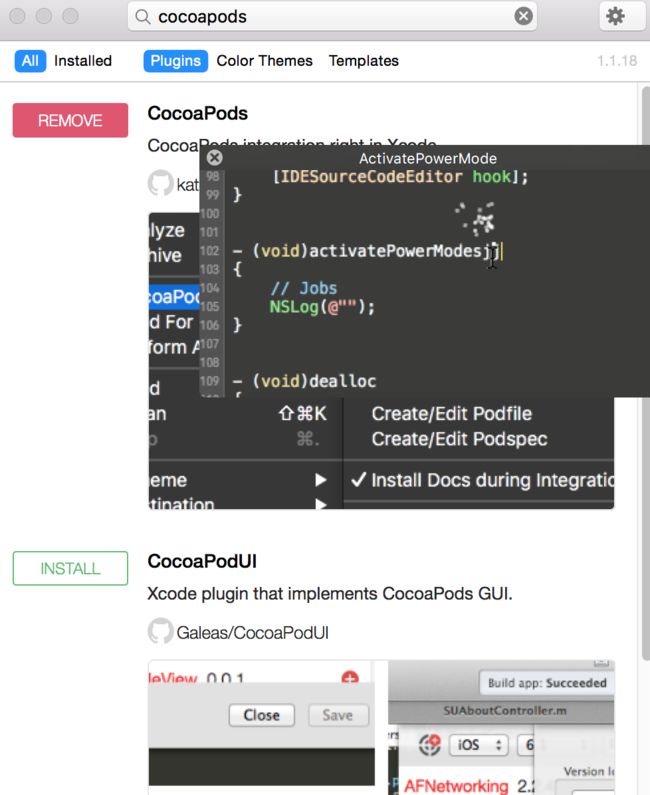Click SUAboutController.m tab in screenshot

[504, 710]
